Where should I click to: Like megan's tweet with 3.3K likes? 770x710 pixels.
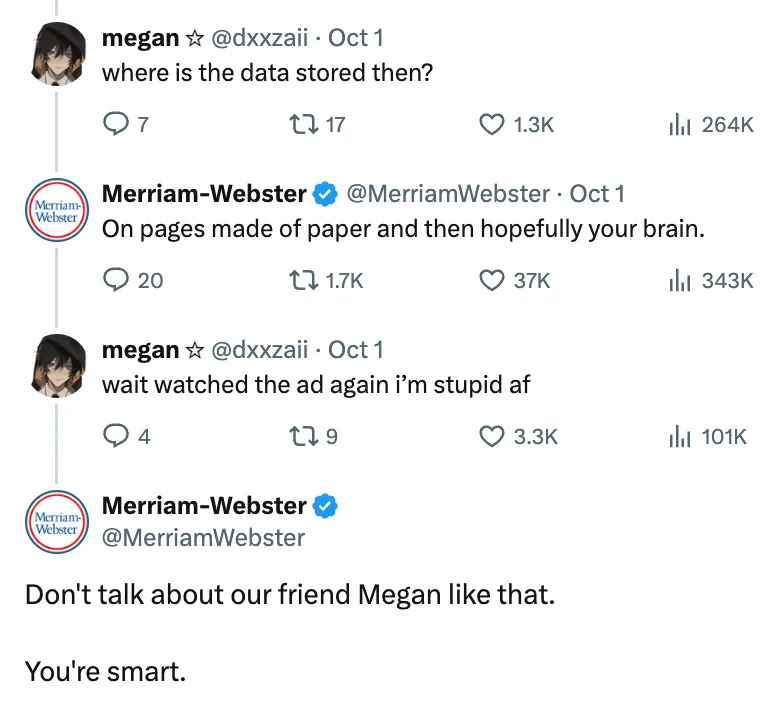[491, 437]
